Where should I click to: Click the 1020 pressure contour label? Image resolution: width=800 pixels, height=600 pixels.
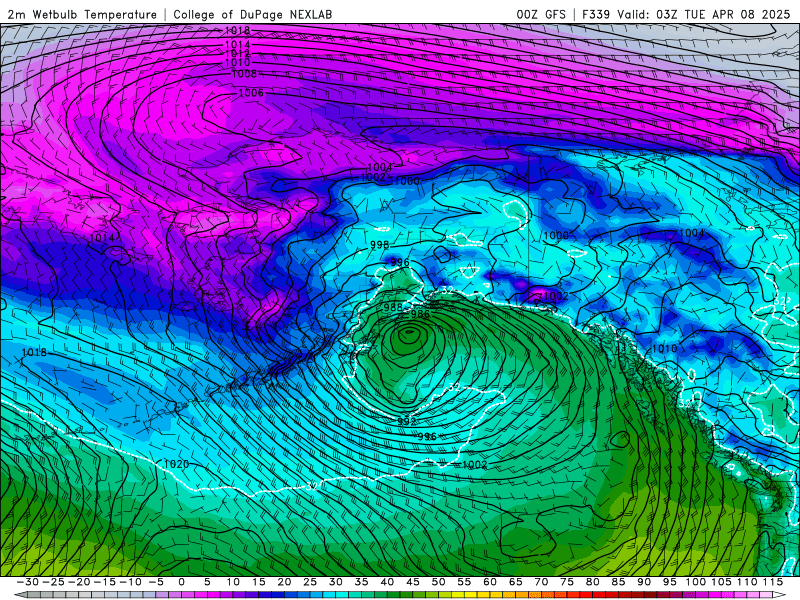coord(177,464)
